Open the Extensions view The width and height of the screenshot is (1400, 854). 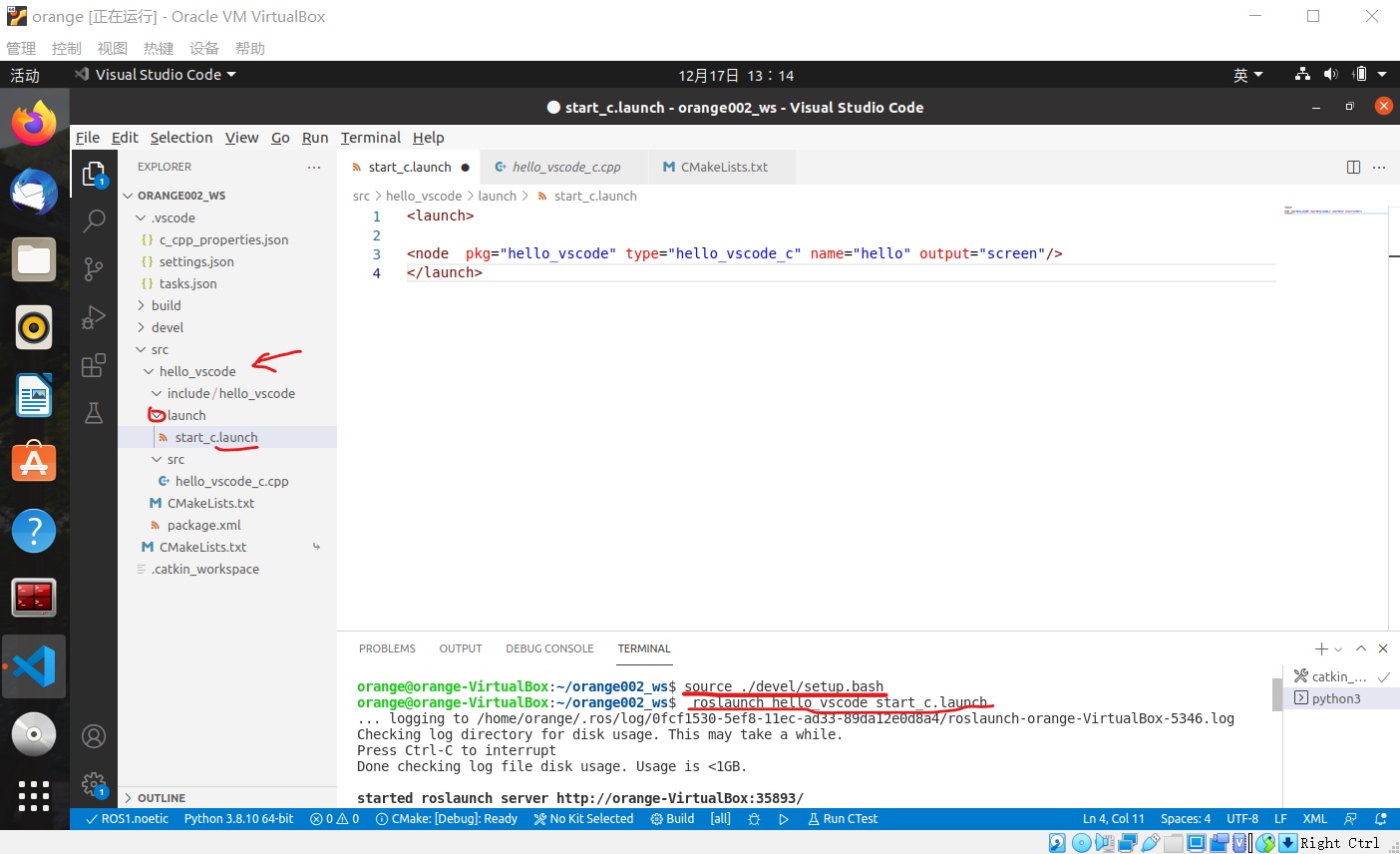93,365
